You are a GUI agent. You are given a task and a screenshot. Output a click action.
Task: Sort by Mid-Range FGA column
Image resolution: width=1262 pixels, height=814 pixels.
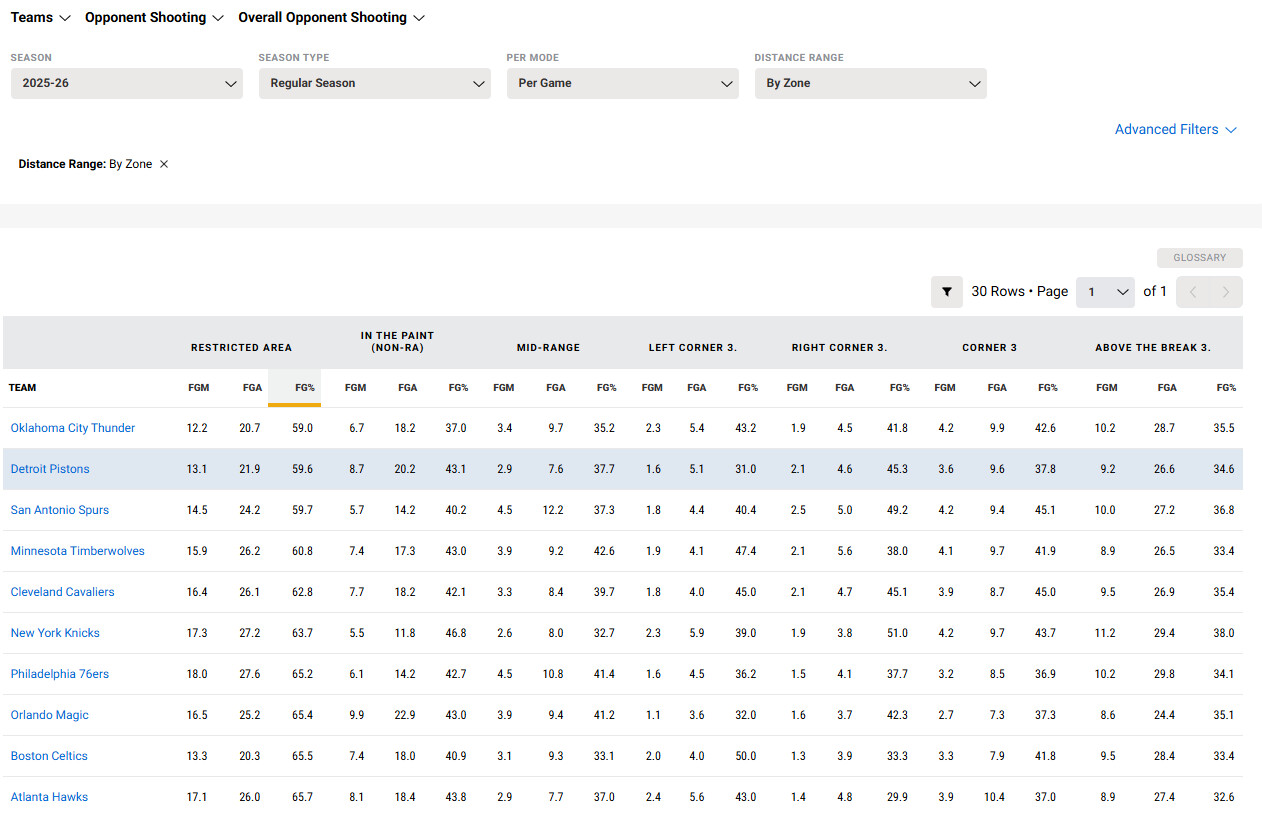555,388
